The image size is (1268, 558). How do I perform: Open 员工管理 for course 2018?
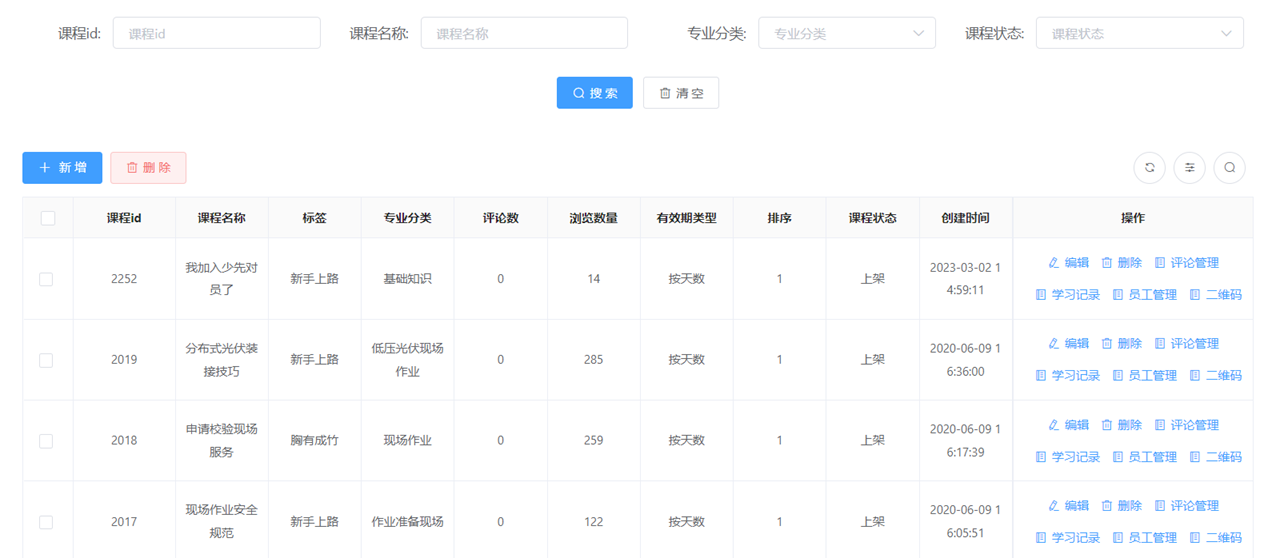point(1144,457)
